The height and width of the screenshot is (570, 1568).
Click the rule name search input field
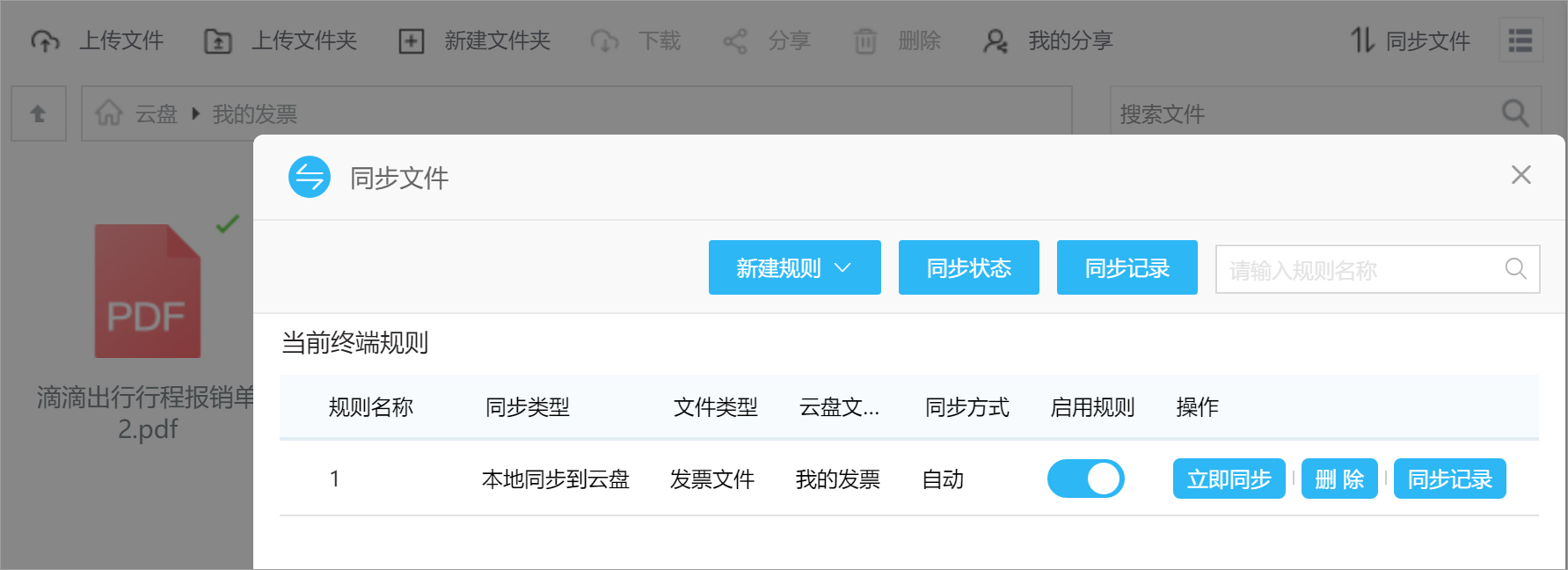click(1359, 269)
